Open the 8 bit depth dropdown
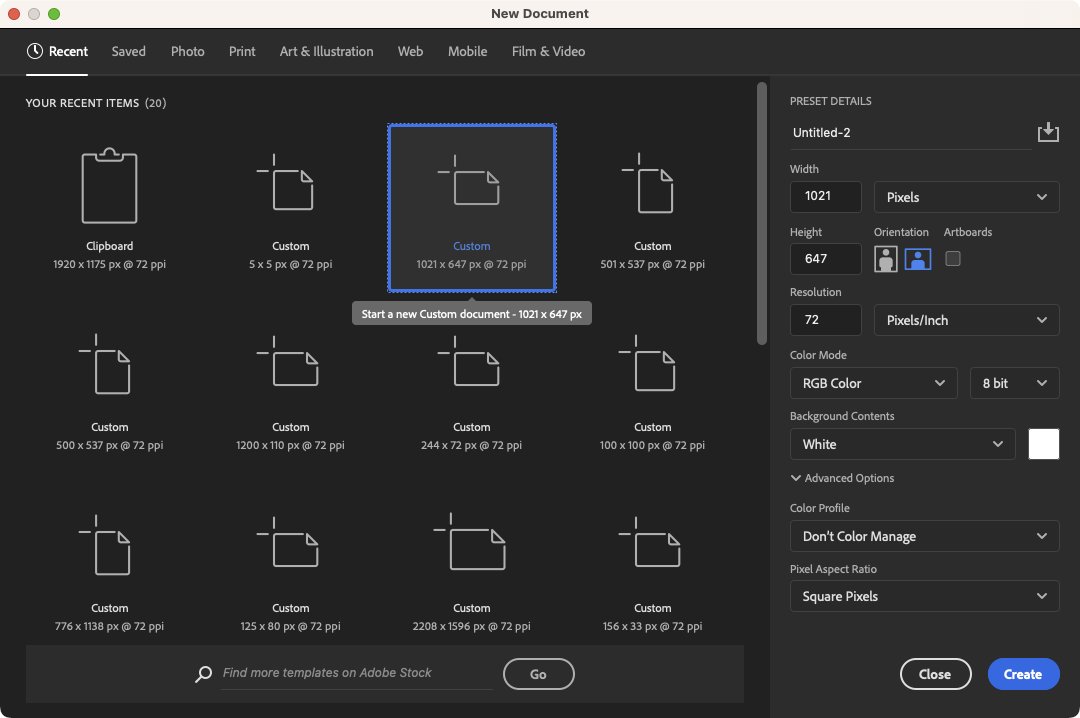This screenshot has width=1080, height=718. [1015, 383]
